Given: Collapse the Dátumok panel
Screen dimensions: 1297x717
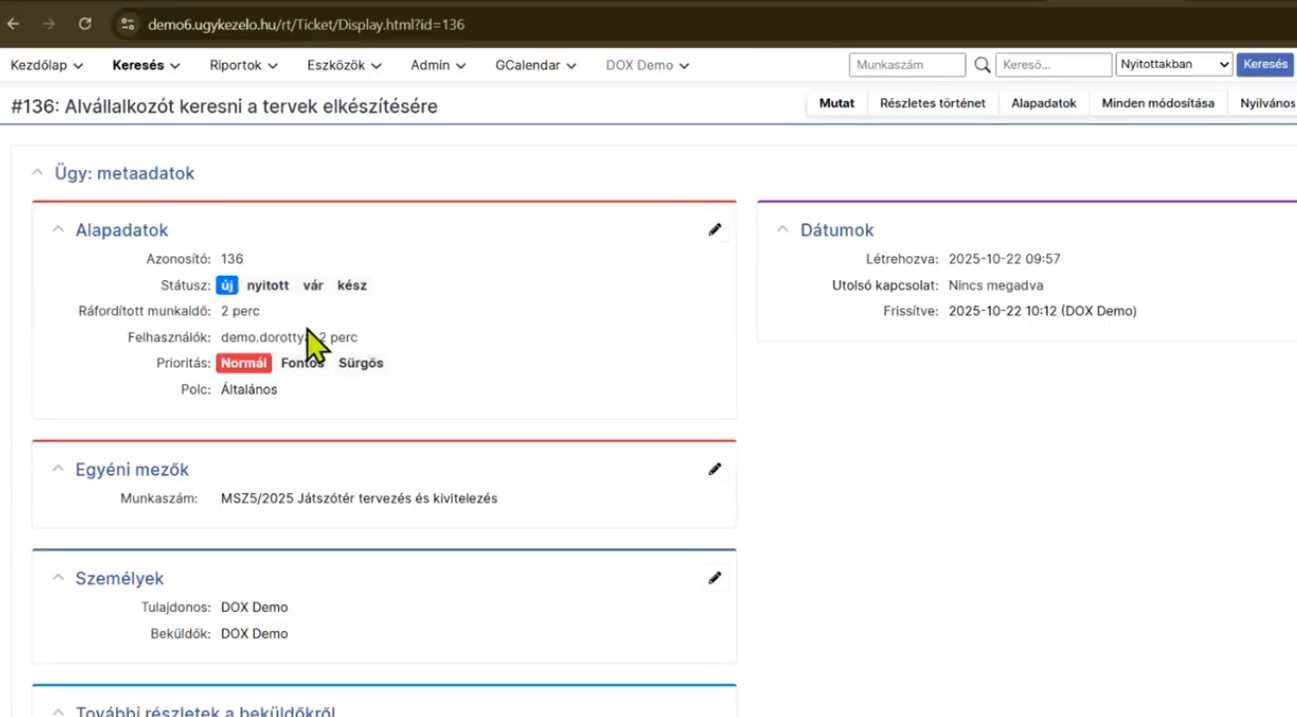Looking at the screenshot, I should click(782, 230).
